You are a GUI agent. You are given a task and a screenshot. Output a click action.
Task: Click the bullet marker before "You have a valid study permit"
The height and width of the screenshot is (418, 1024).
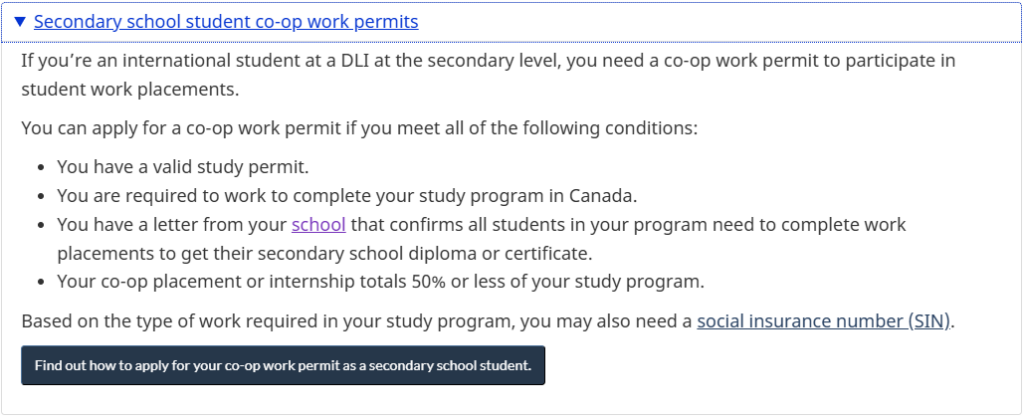point(40,167)
